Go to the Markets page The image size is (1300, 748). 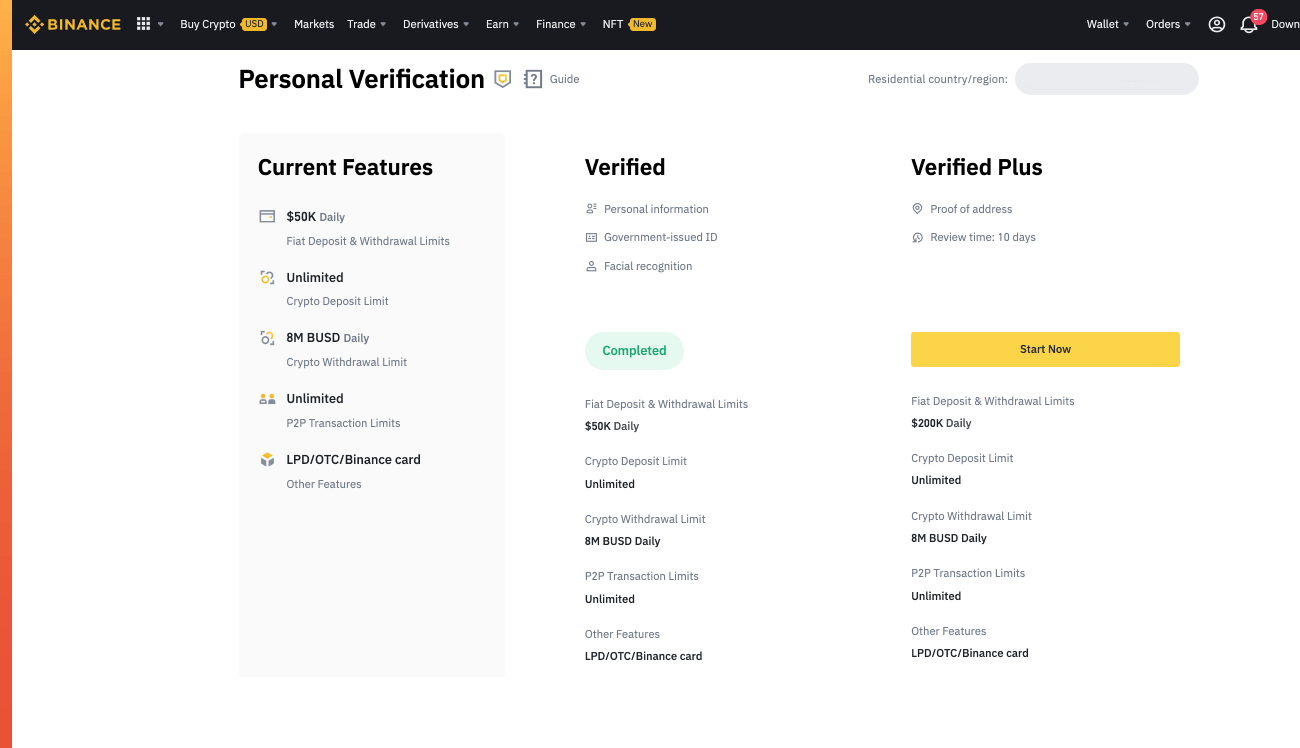pyautogui.click(x=314, y=24)
